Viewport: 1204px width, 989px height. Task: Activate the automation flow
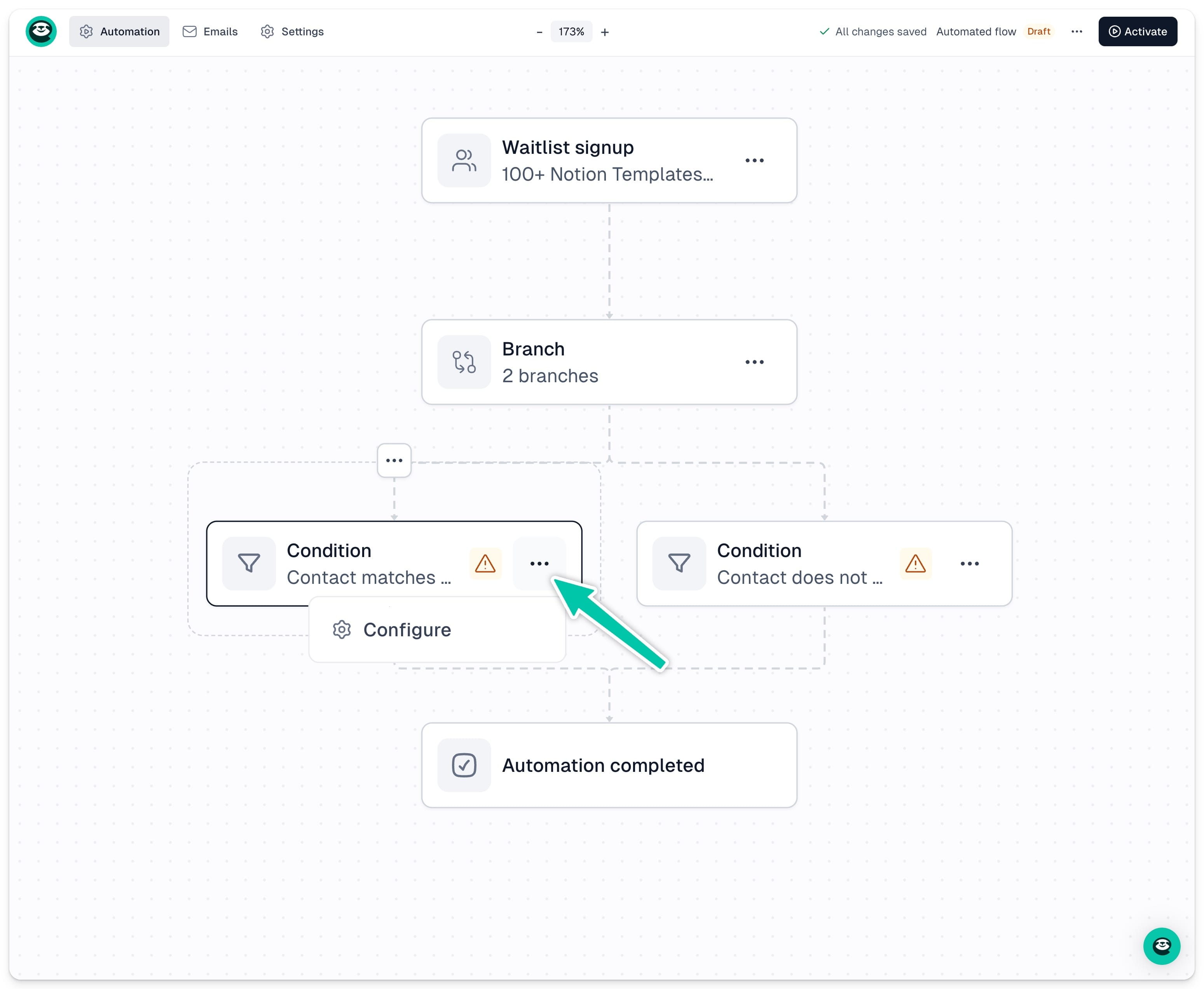(1137, 31)
